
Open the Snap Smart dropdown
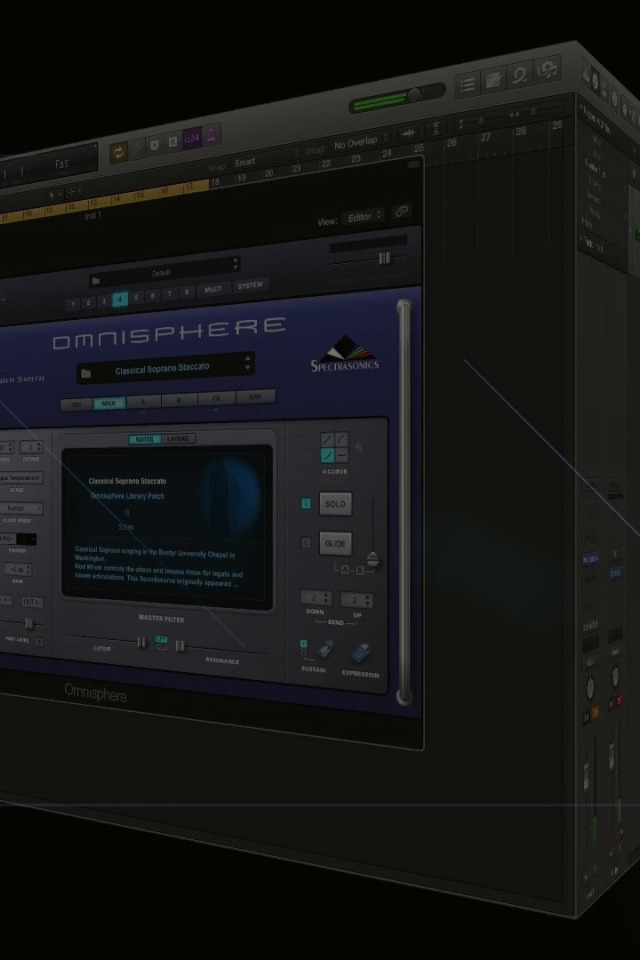coord(265,159)
